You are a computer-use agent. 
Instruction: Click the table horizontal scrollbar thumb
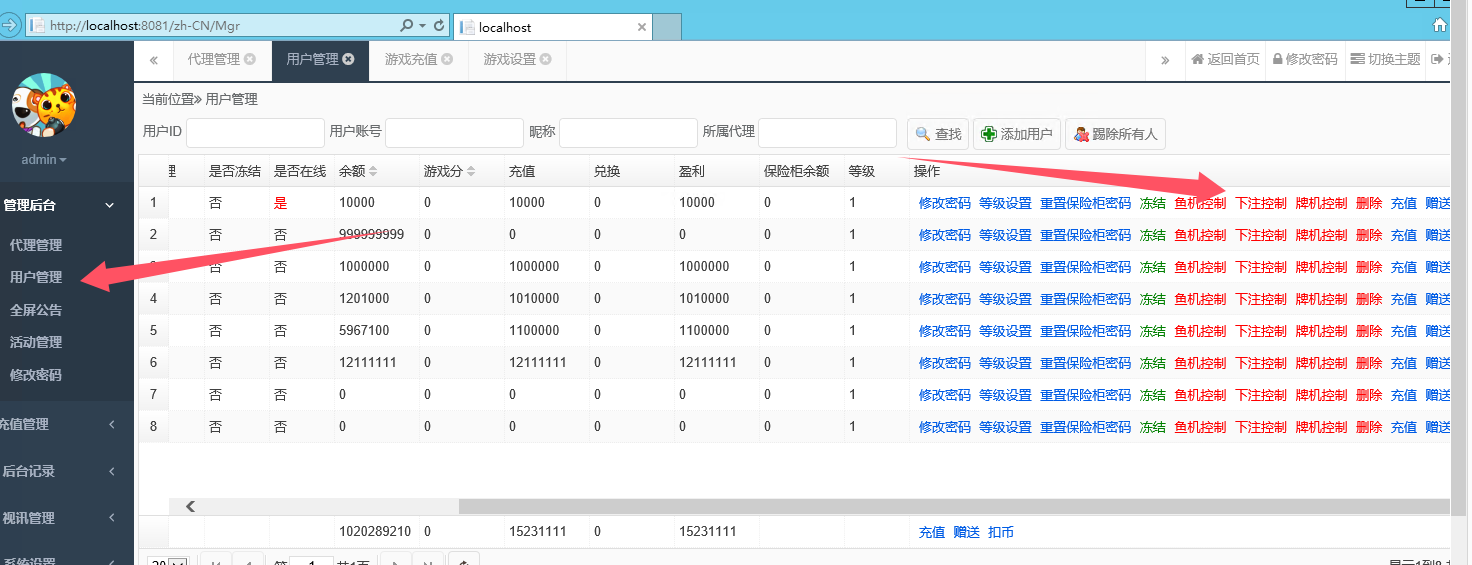coord(953,507)
